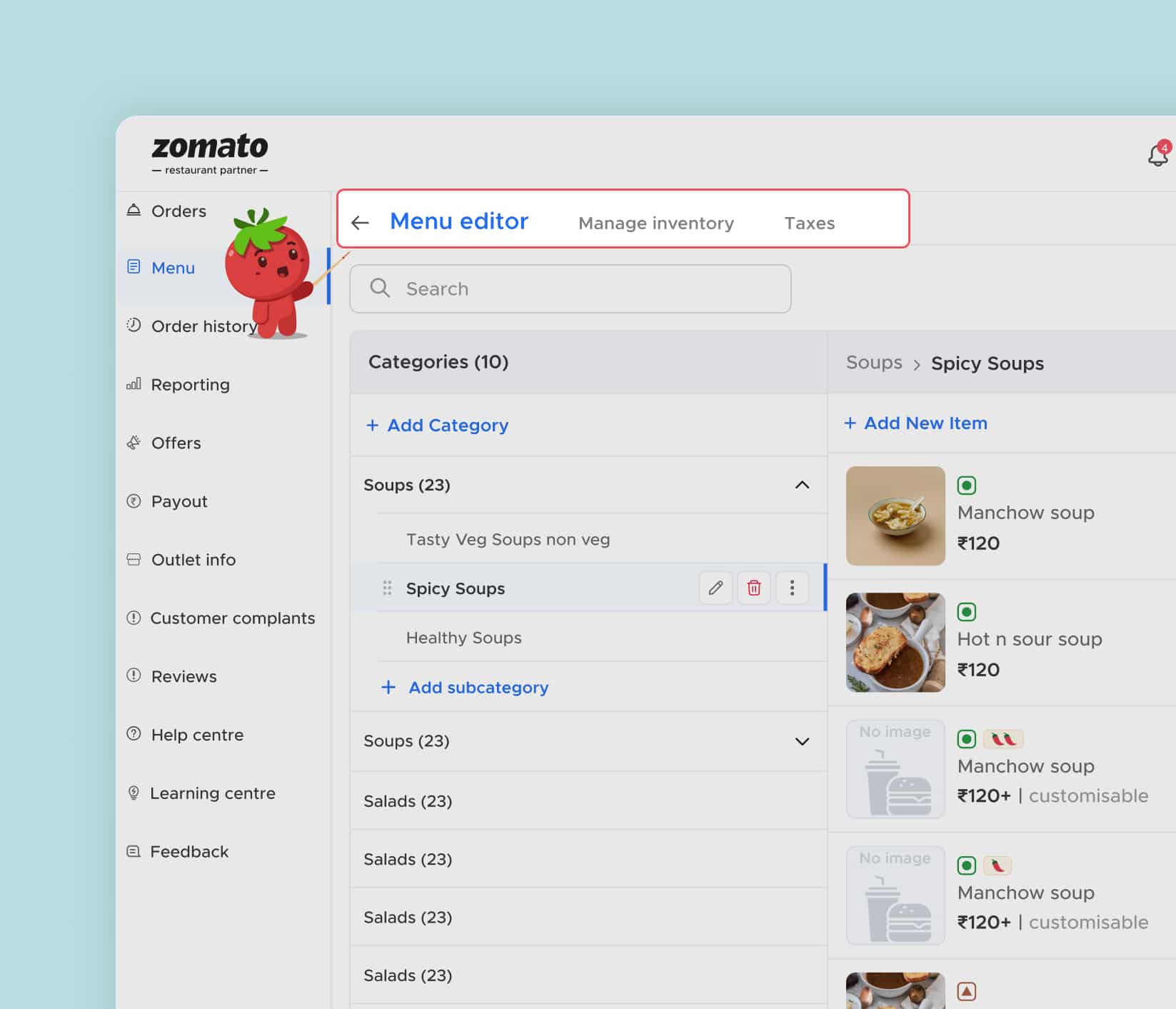This screenshot has height=1009, width=1176.
Task: Toggle the veg indicator on Manchow soup
Action: 966,485
